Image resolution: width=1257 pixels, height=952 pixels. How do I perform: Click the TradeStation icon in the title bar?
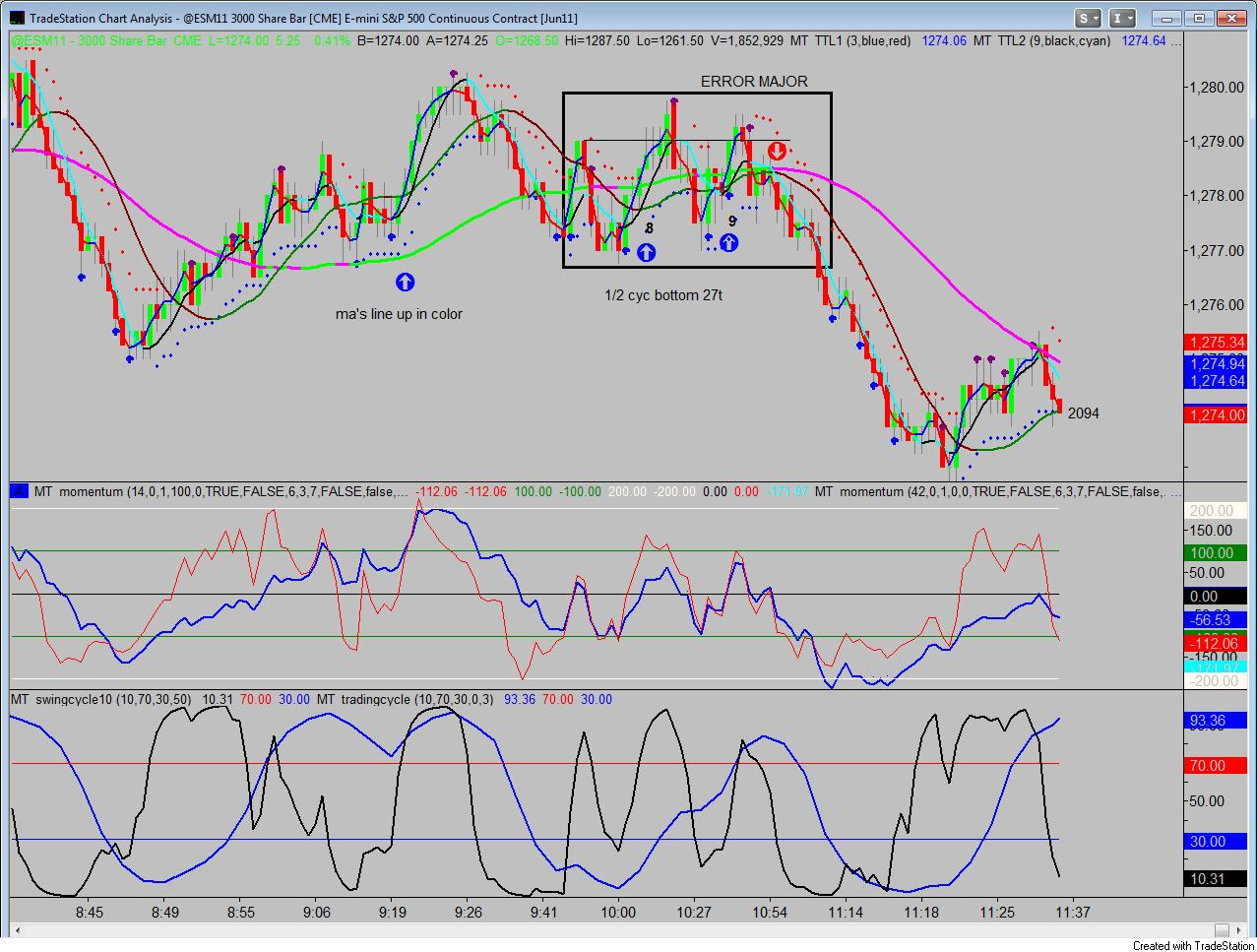[15, 18]
